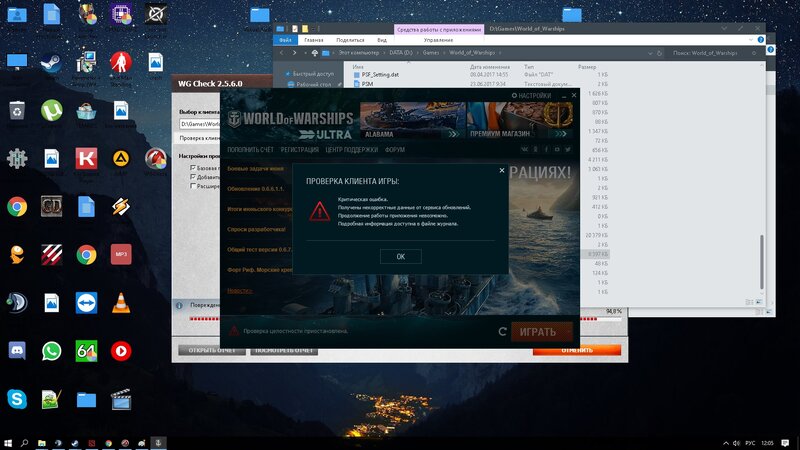Open the VK social icon in launcher

coord(524,149)
